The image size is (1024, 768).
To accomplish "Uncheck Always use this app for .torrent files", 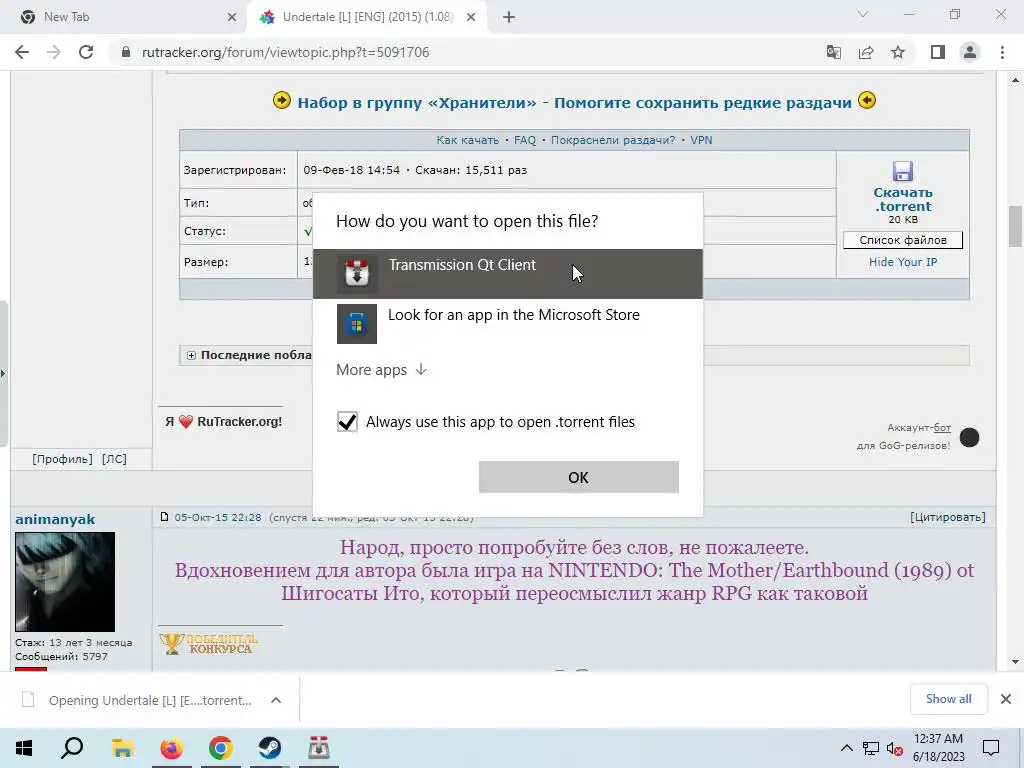I will click(347, 422).
